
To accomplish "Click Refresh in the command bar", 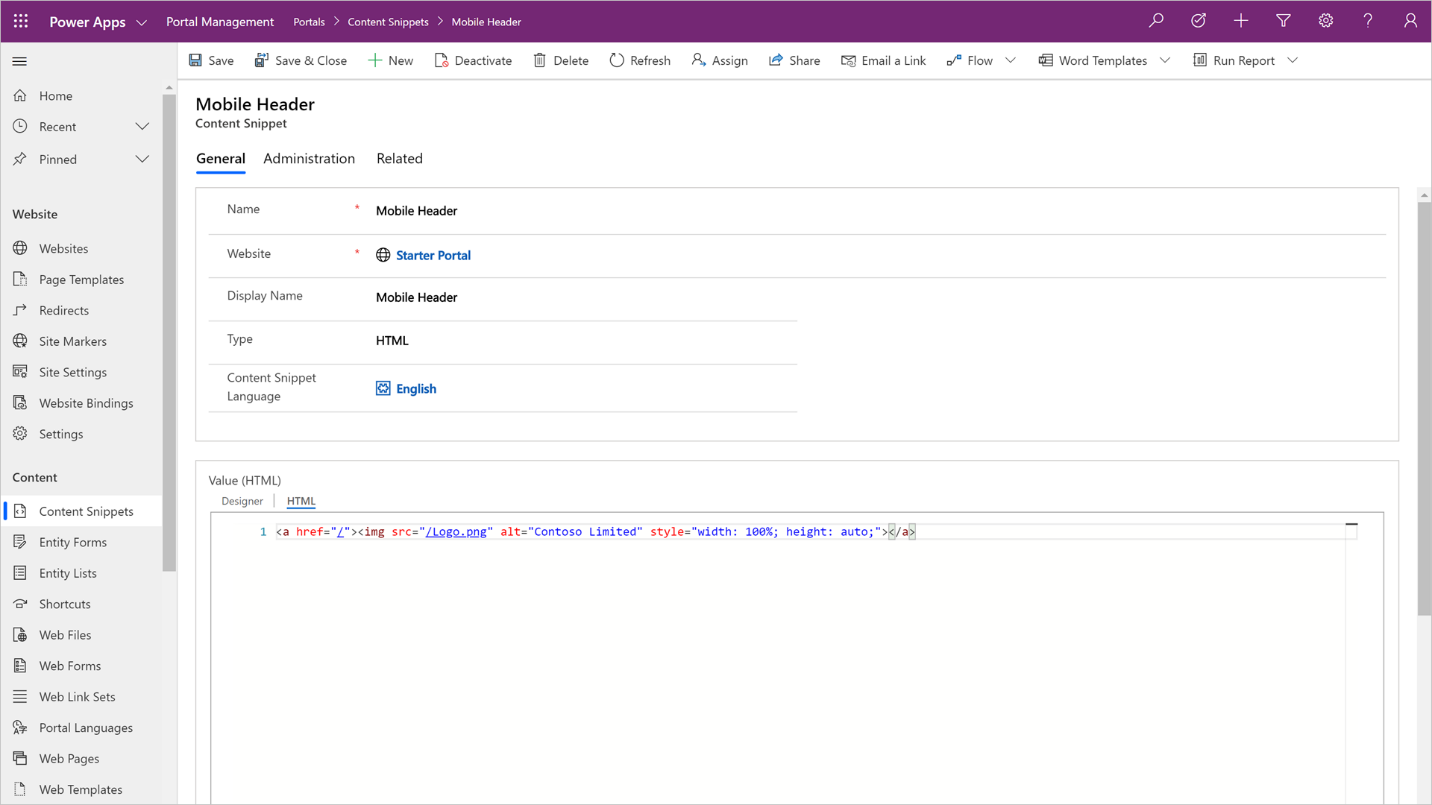I will [x=640, y=61].
